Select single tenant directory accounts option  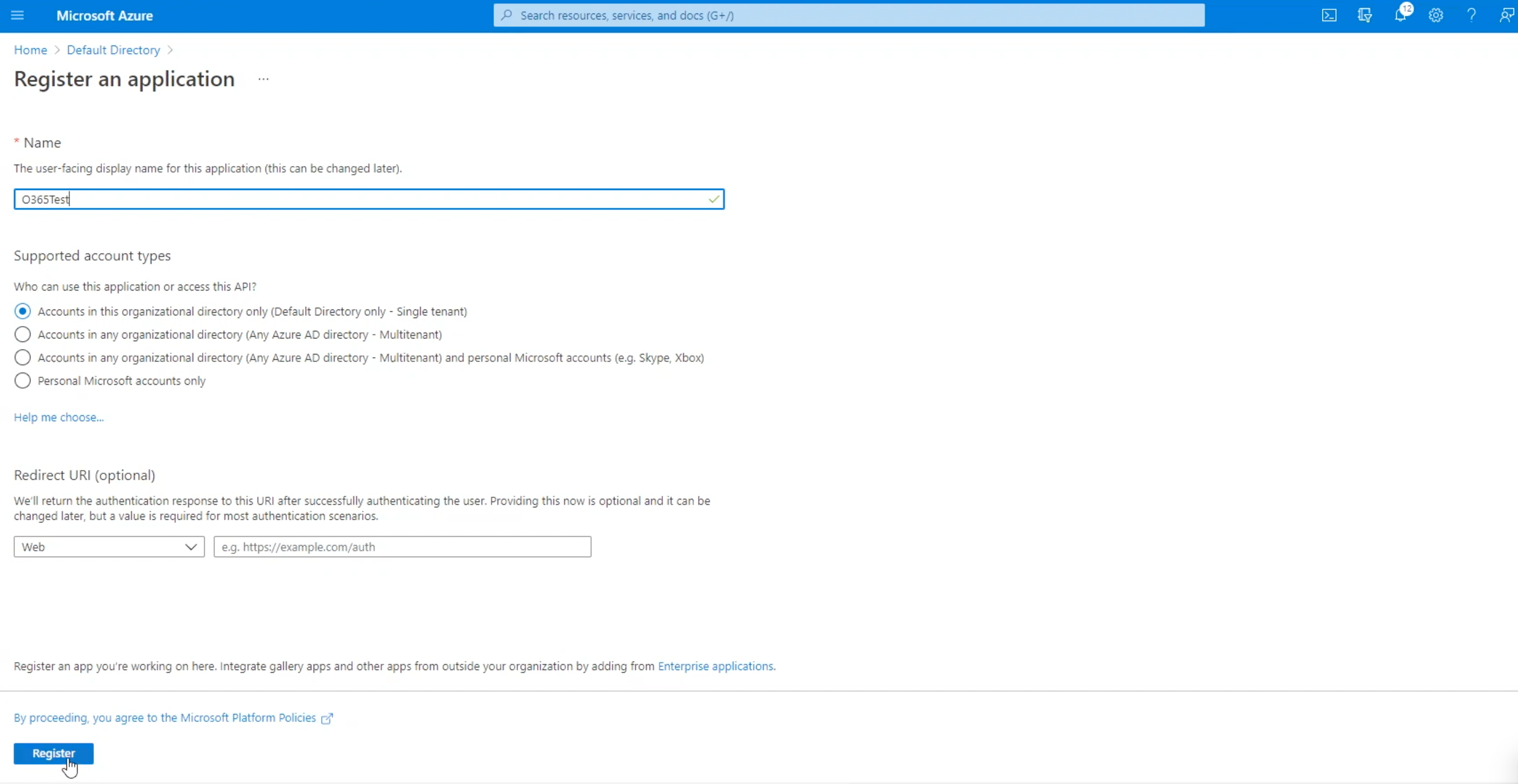[x=22, y=311]
